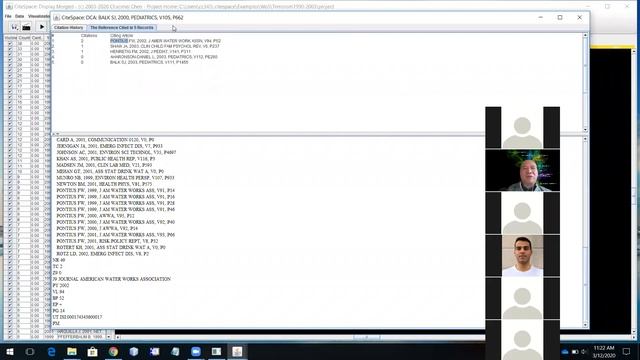Click Visible column header in main table

11,38
